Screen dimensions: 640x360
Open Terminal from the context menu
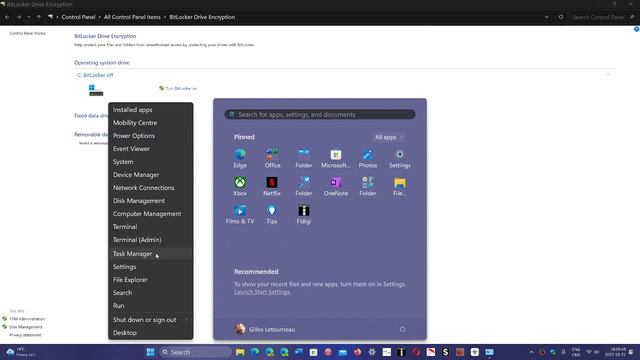151,227
